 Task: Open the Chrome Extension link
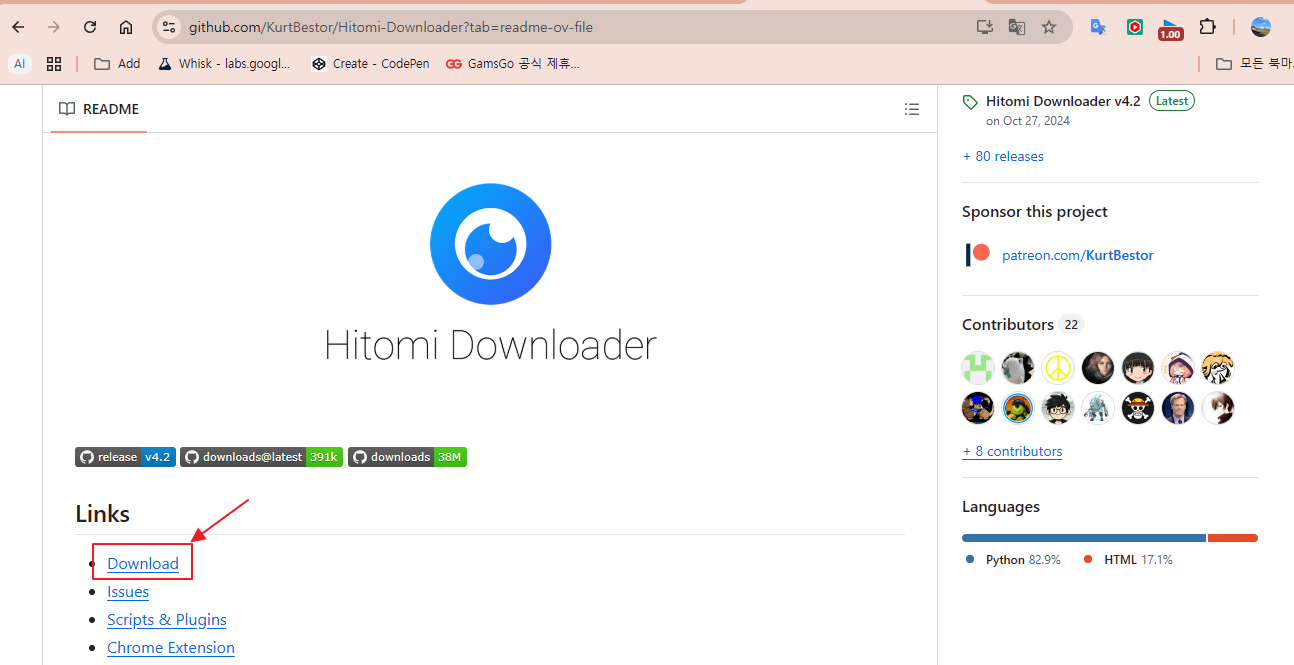171,647
